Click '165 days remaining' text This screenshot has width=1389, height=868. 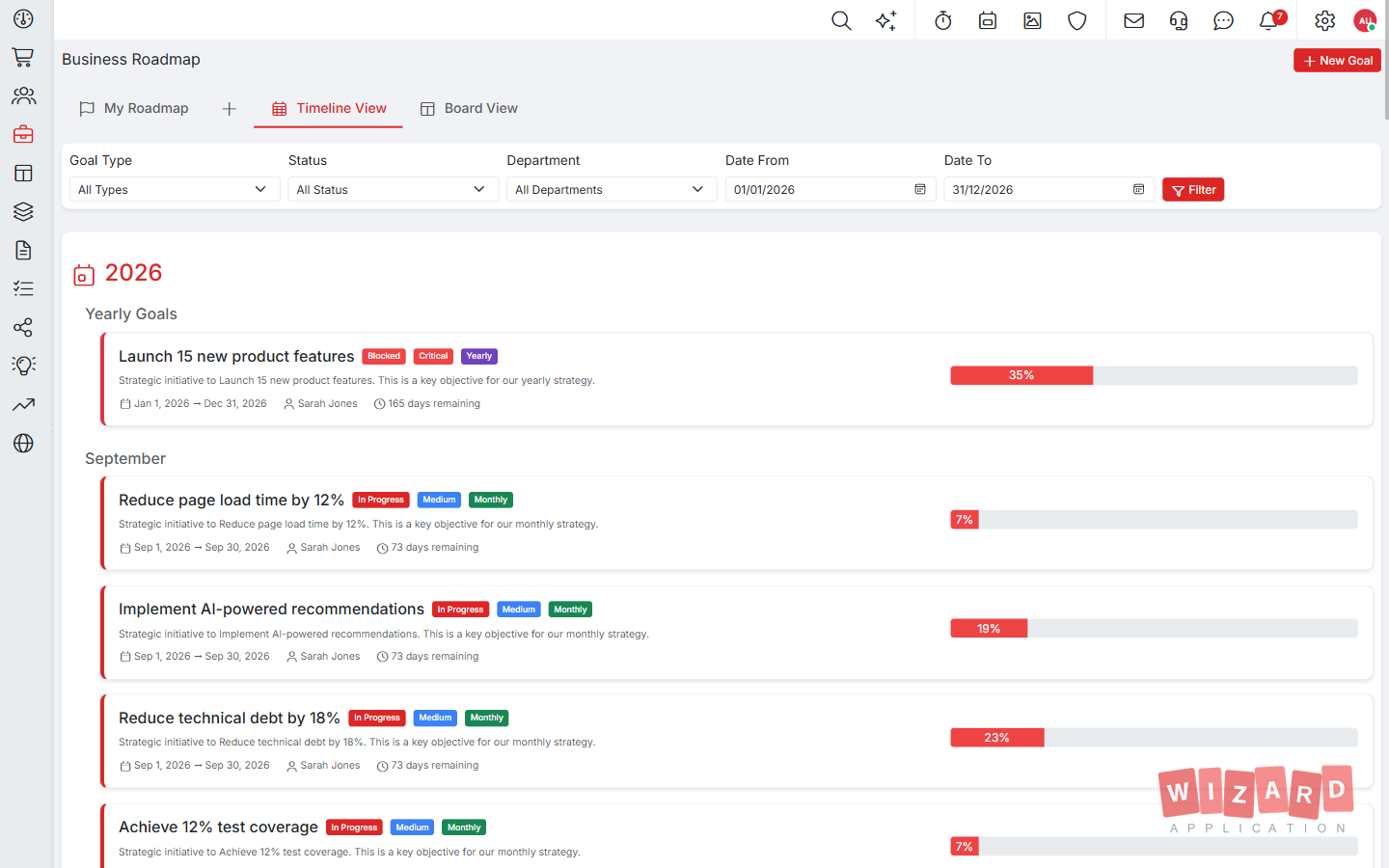(x=434, y=404)
